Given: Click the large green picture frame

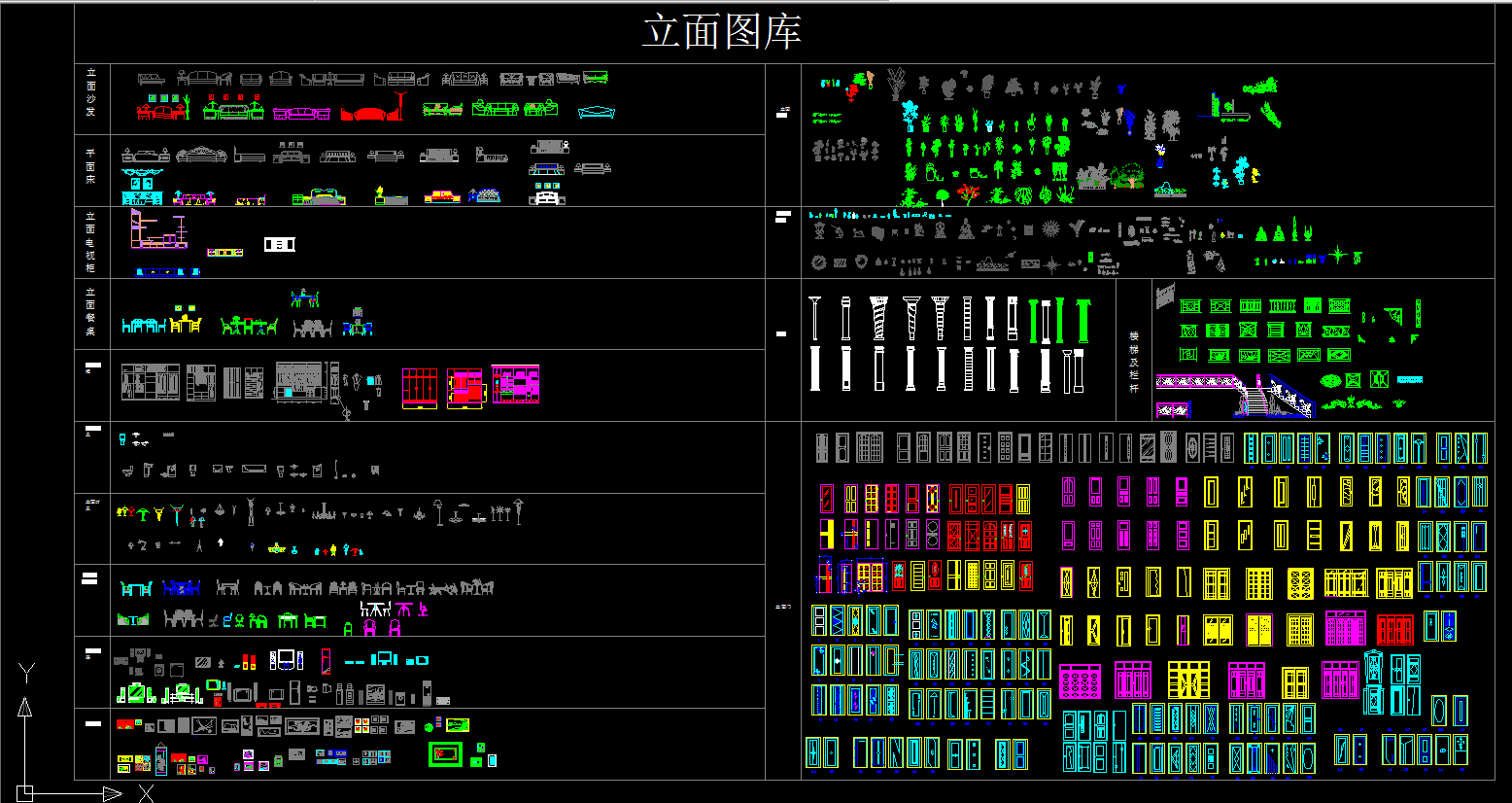Looking at the screenshot, I should tap(447, 753).
